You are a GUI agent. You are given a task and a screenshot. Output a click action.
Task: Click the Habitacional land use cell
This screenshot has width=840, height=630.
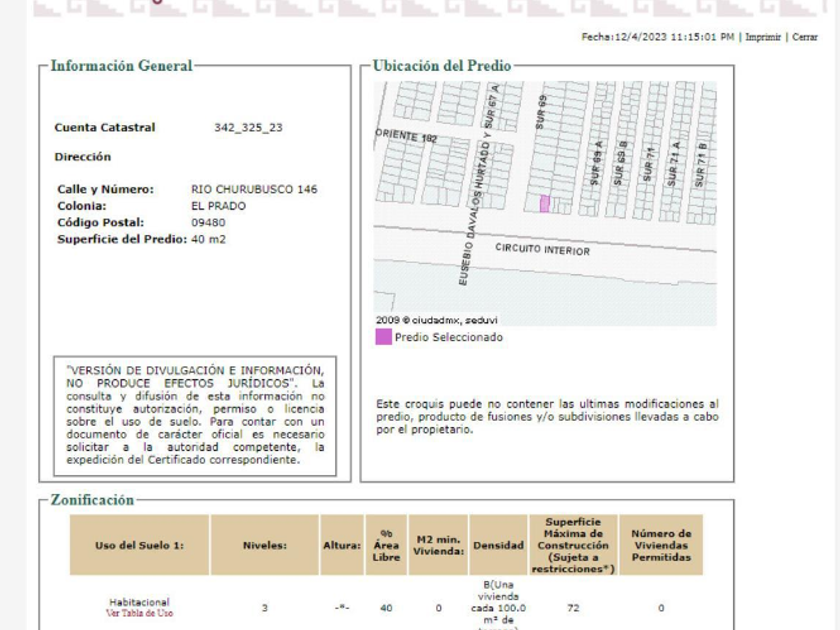pos(139,602)
